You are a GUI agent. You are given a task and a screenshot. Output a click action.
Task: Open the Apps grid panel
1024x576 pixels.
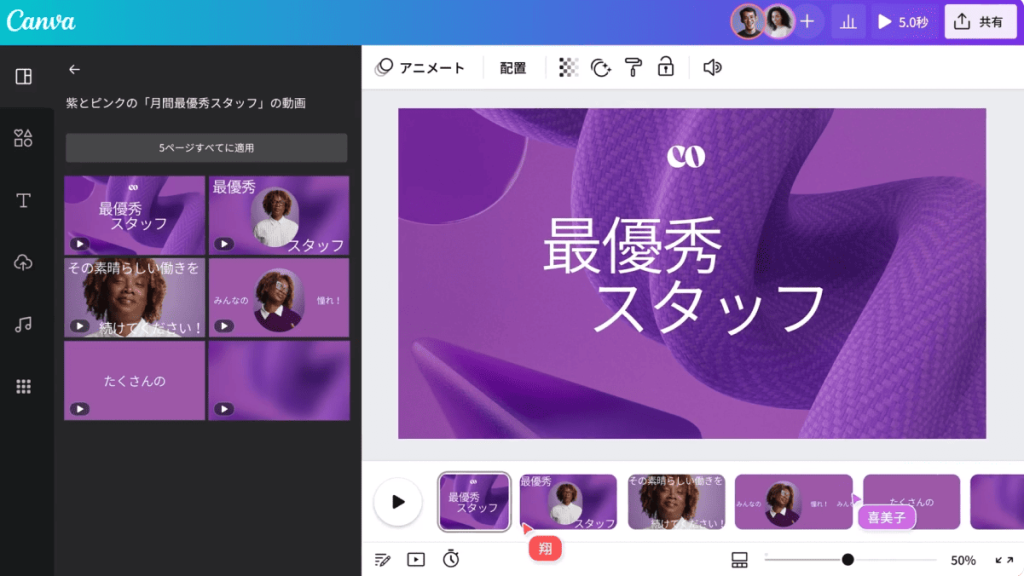tap(24, 386)
